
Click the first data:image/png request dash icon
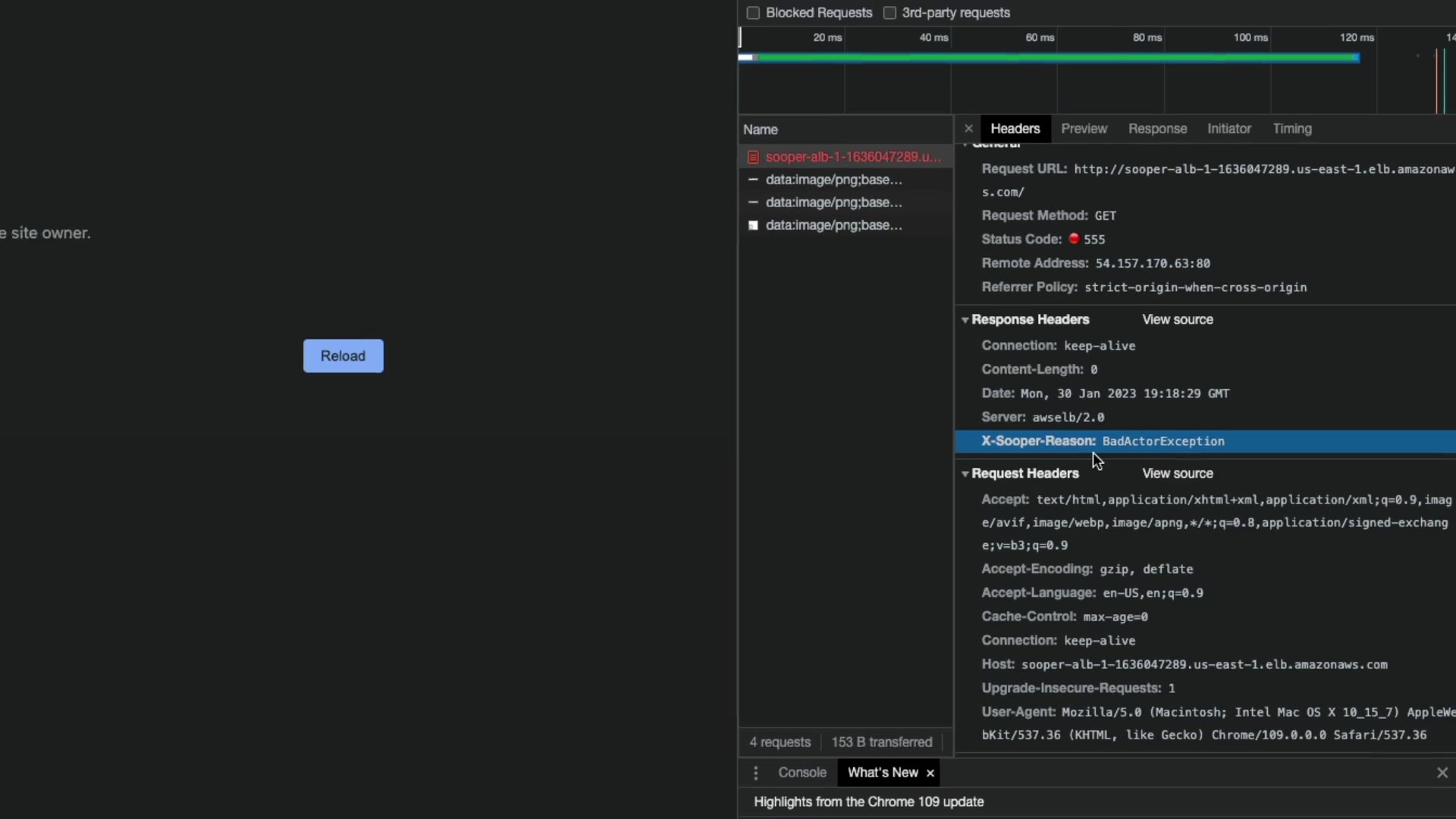point(753,180)
